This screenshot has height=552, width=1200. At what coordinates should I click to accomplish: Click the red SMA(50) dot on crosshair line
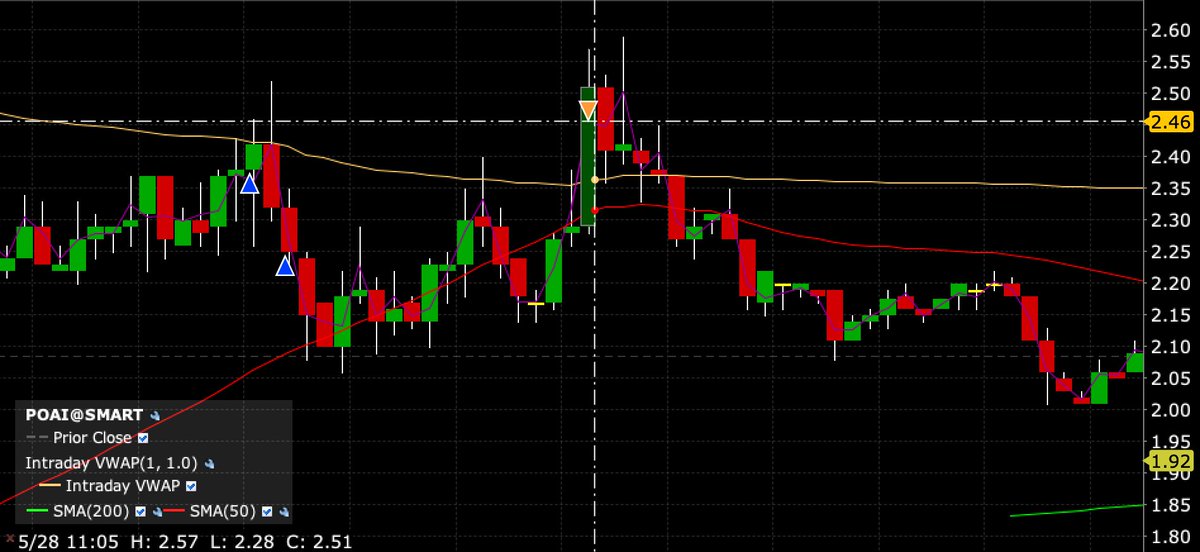click(x=595, y=210)
